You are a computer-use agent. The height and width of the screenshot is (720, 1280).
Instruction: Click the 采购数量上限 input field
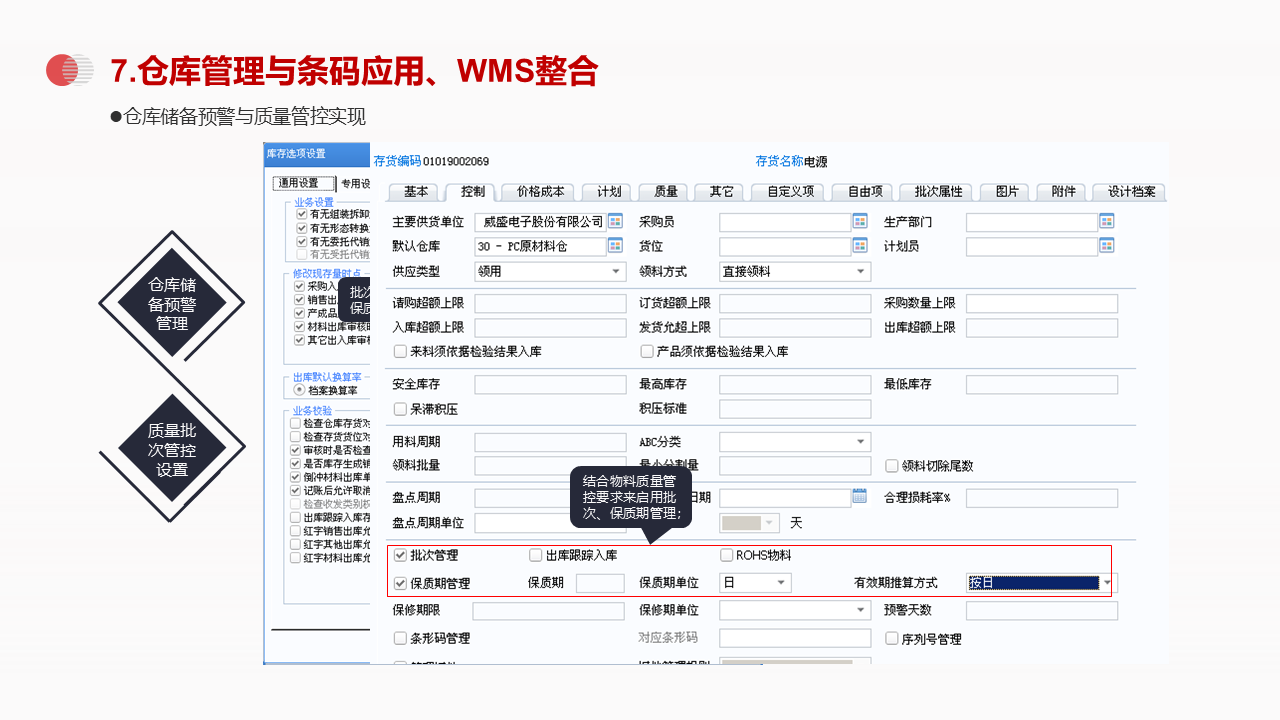(x=1042, y=303)
